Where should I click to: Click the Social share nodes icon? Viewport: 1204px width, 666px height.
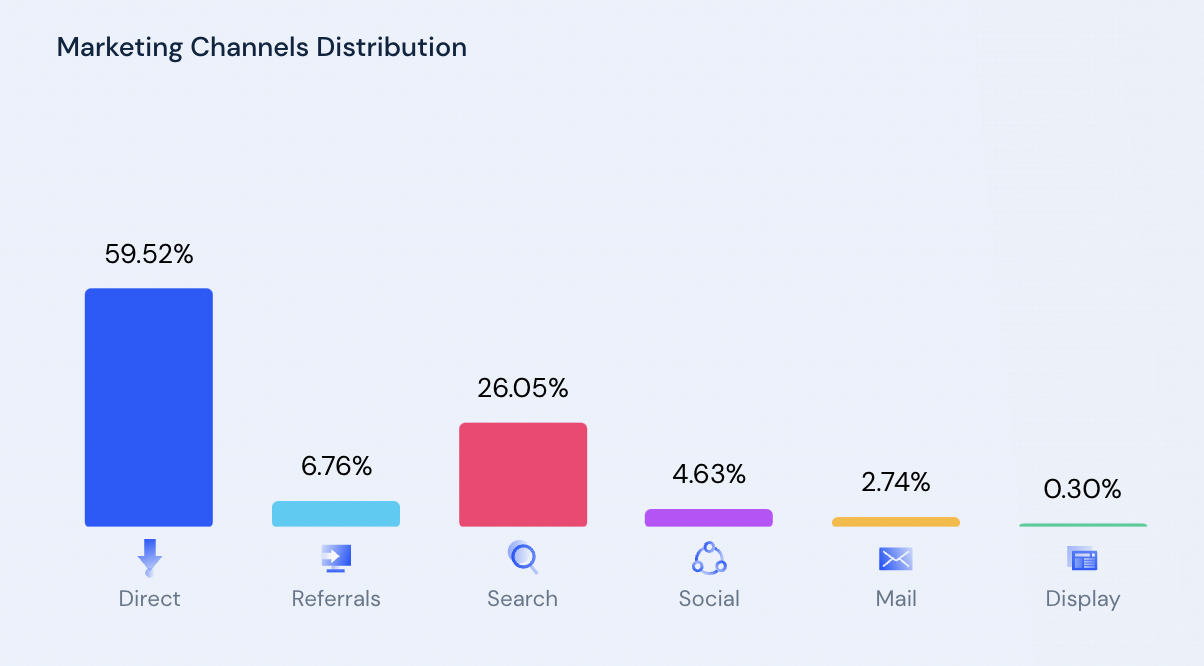[x=709, y=557]
